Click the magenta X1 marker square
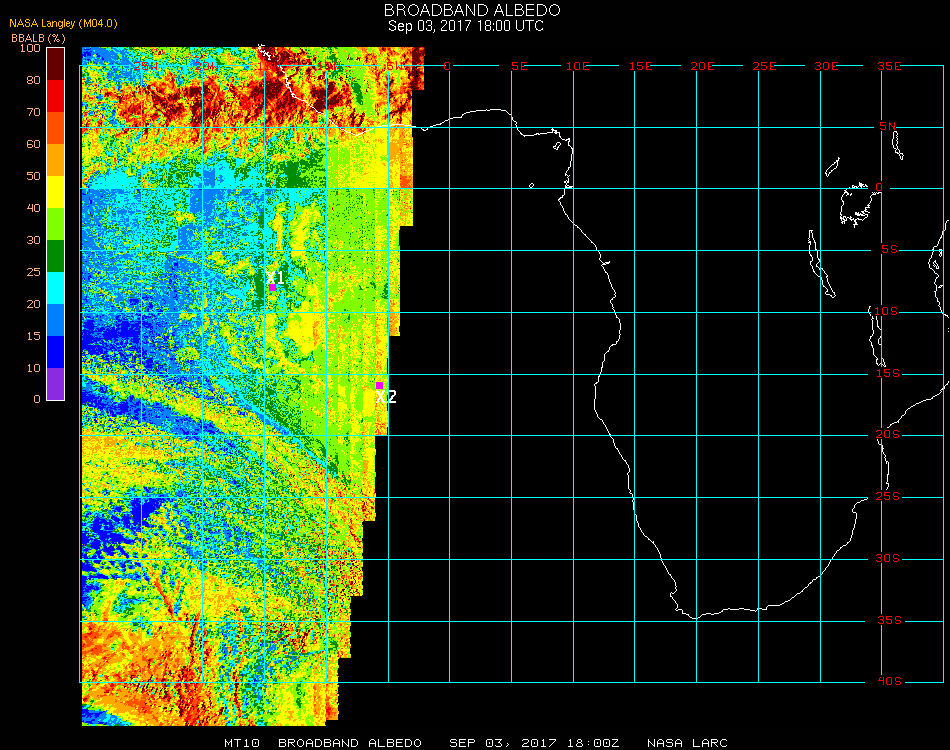Screen dimensions: 950x750 pyautogui.click(x=272, y=288)
